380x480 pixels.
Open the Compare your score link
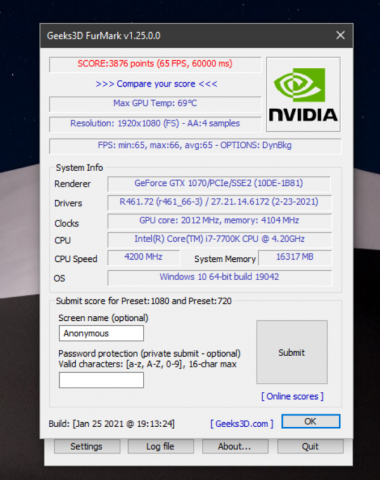click(156, 84)
